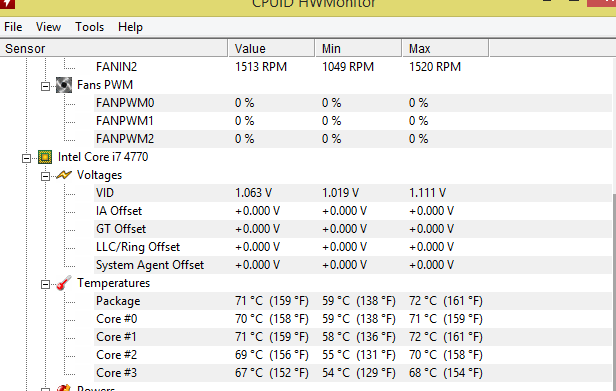Image resolution: width=616 pixels, height=391 pixels.
Task: Open the File menu
Action: tap(13, 27)
